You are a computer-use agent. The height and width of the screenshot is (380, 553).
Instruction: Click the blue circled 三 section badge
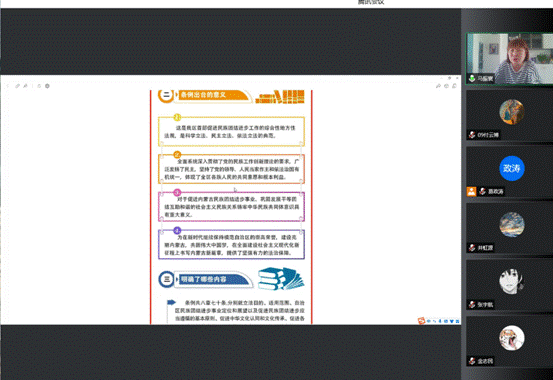tap(166, 279)
